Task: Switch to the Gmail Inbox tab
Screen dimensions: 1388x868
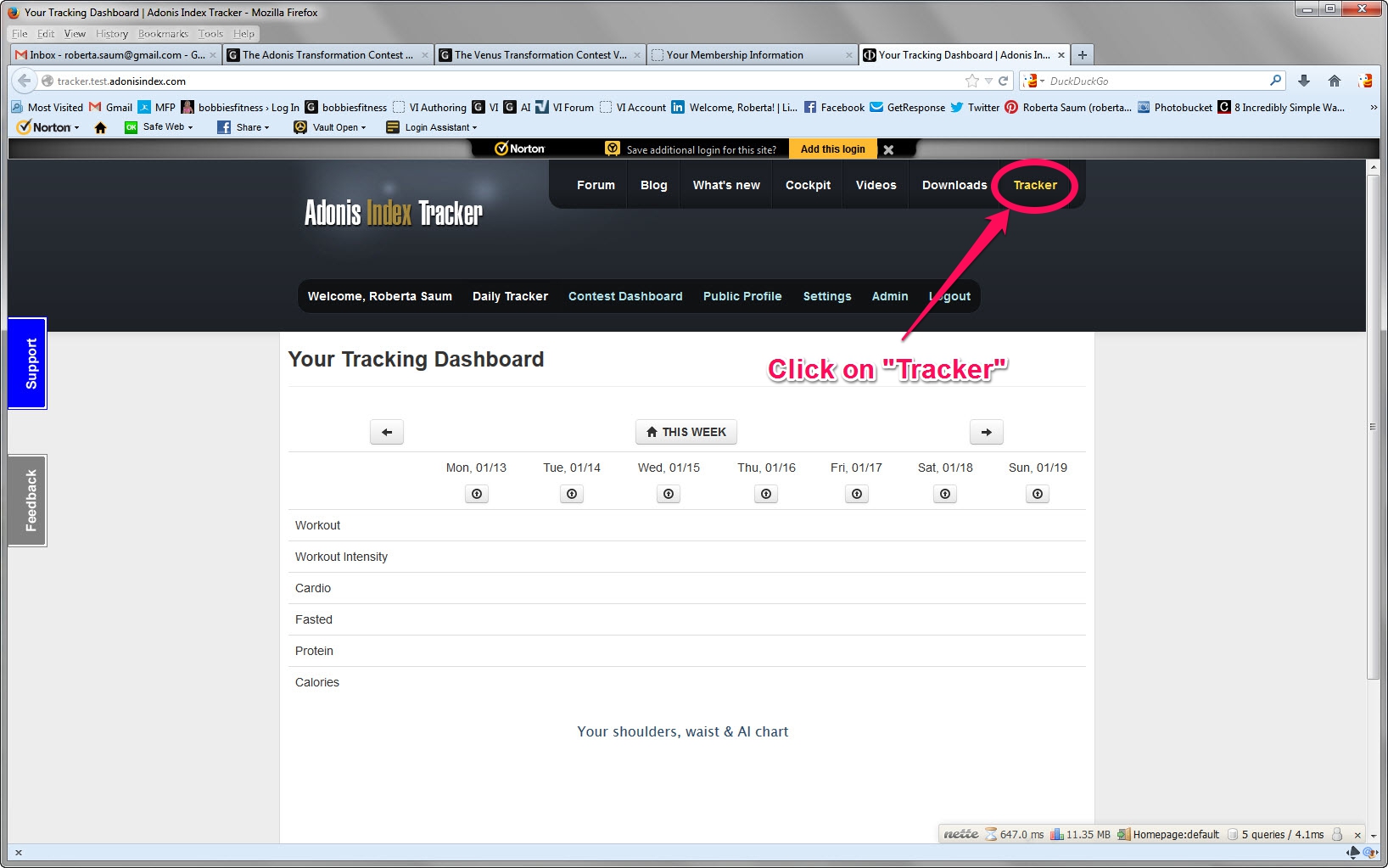Action: (116, 54)
